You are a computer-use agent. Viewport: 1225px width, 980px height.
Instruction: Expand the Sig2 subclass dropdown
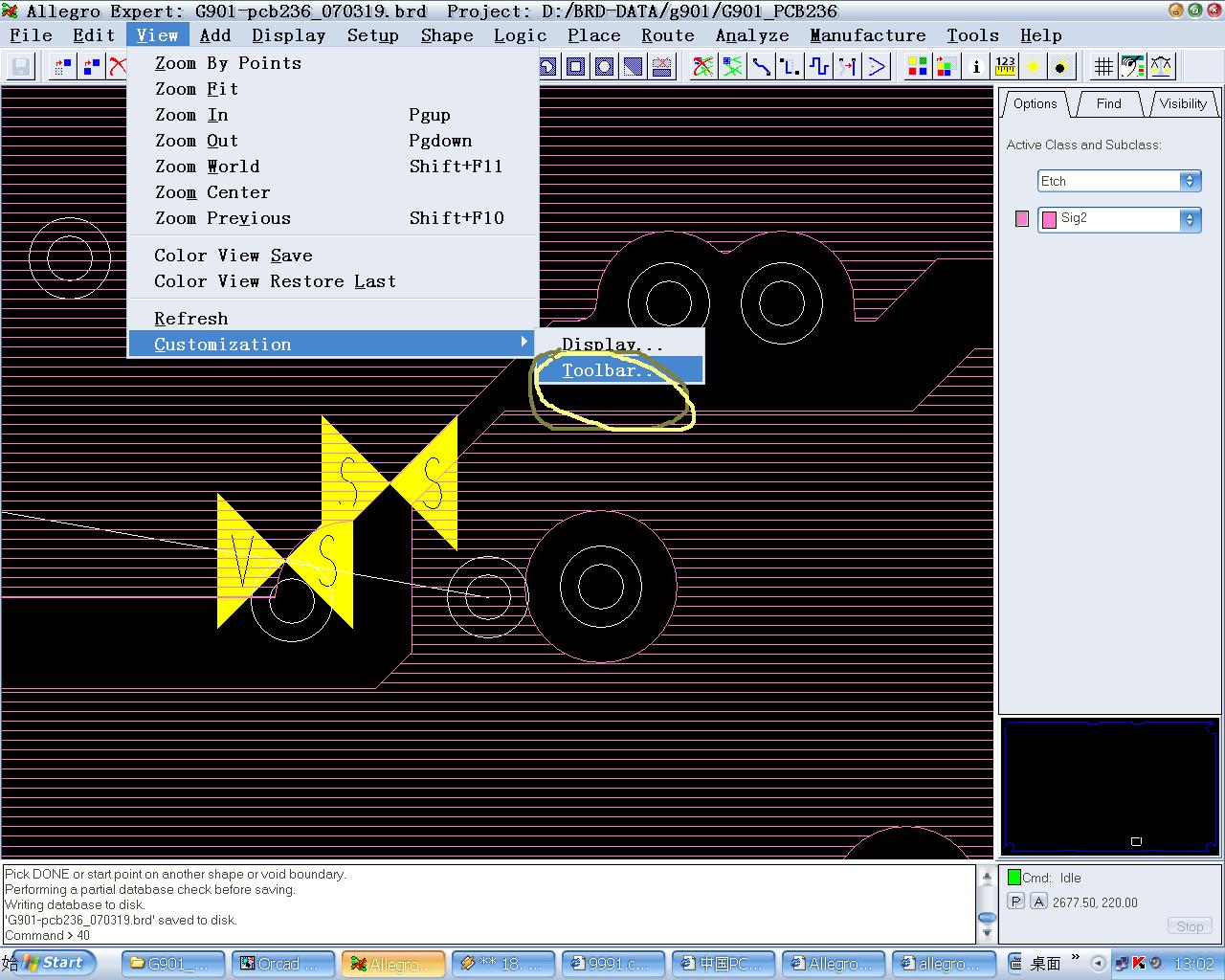(1190, 219)
